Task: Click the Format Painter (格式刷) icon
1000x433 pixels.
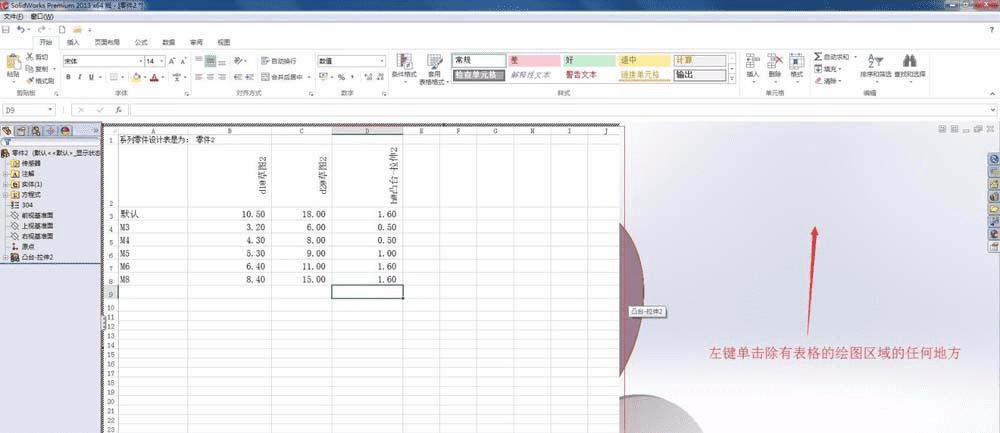Action: point(29,81)
